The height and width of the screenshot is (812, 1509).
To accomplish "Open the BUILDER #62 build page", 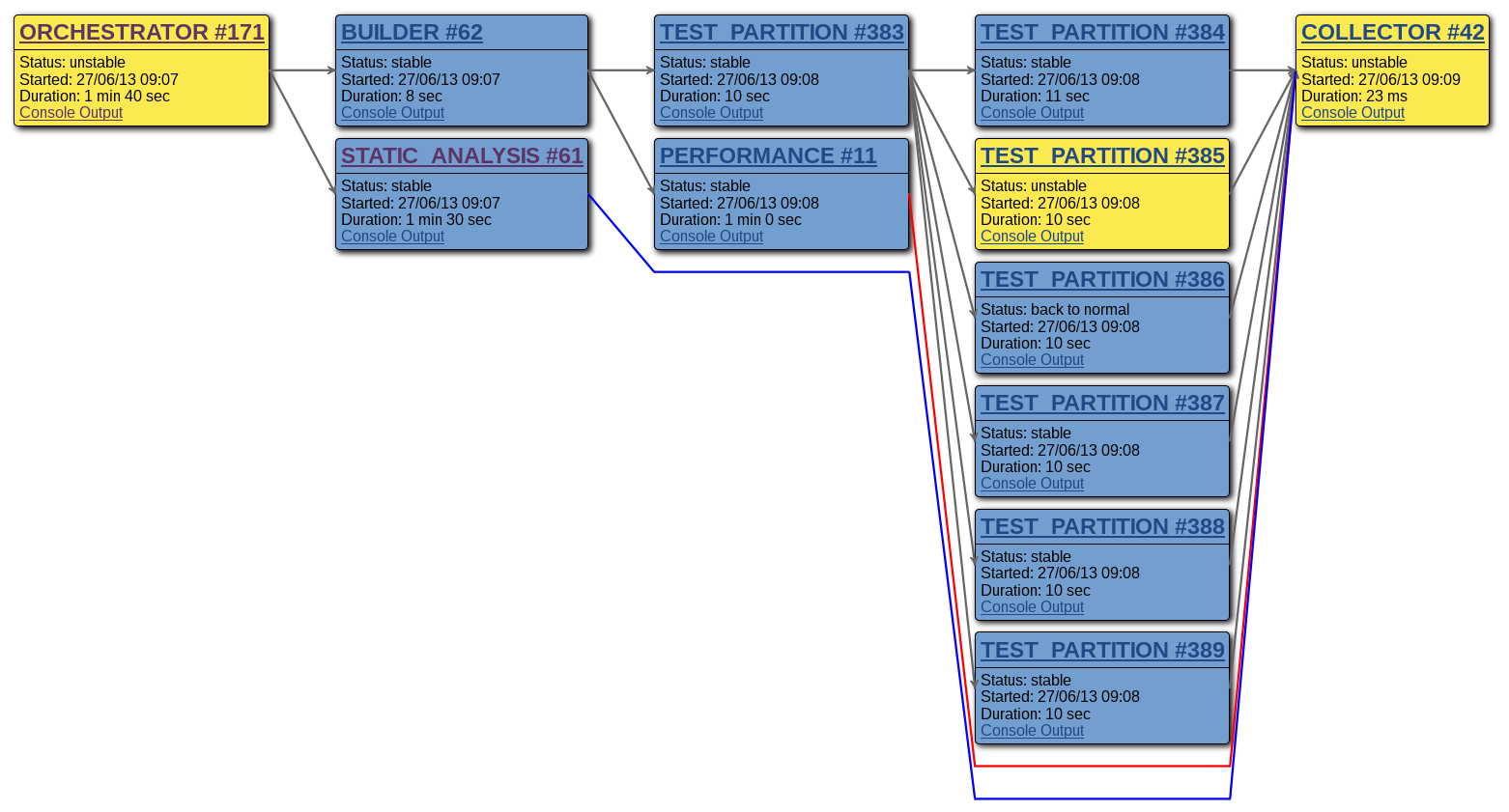I will [x=411, y=32].
